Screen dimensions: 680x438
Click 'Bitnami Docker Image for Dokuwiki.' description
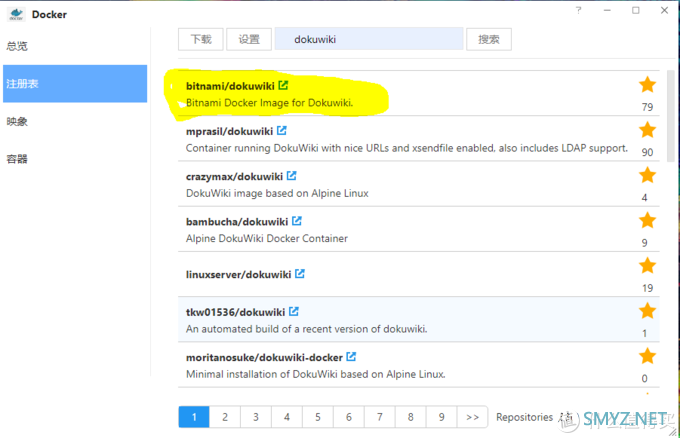click(x=270, y=103)
